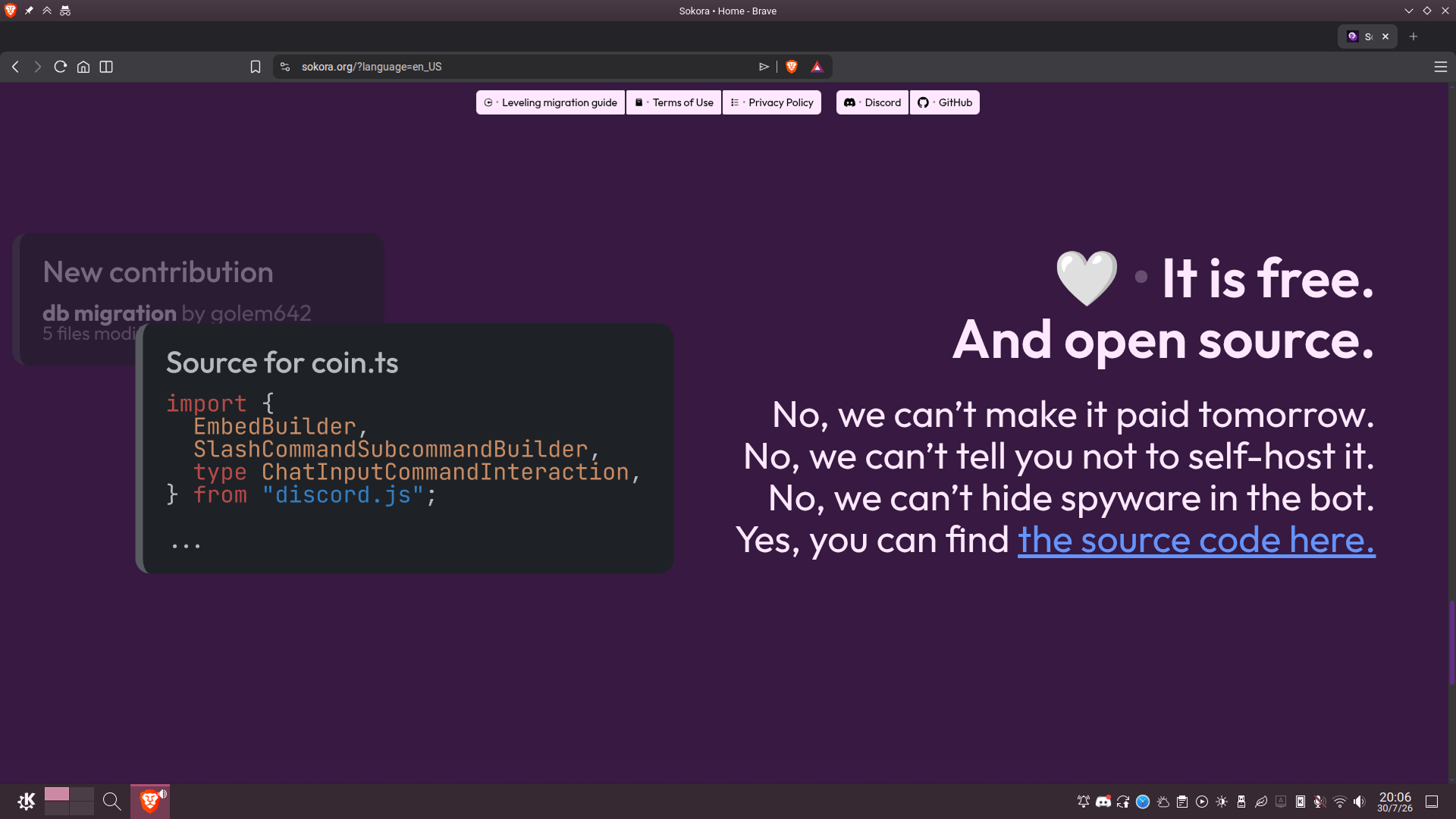Open the Leveling migration guide
The width and height of the screenshot is (1456, 819).
point(551,102)
